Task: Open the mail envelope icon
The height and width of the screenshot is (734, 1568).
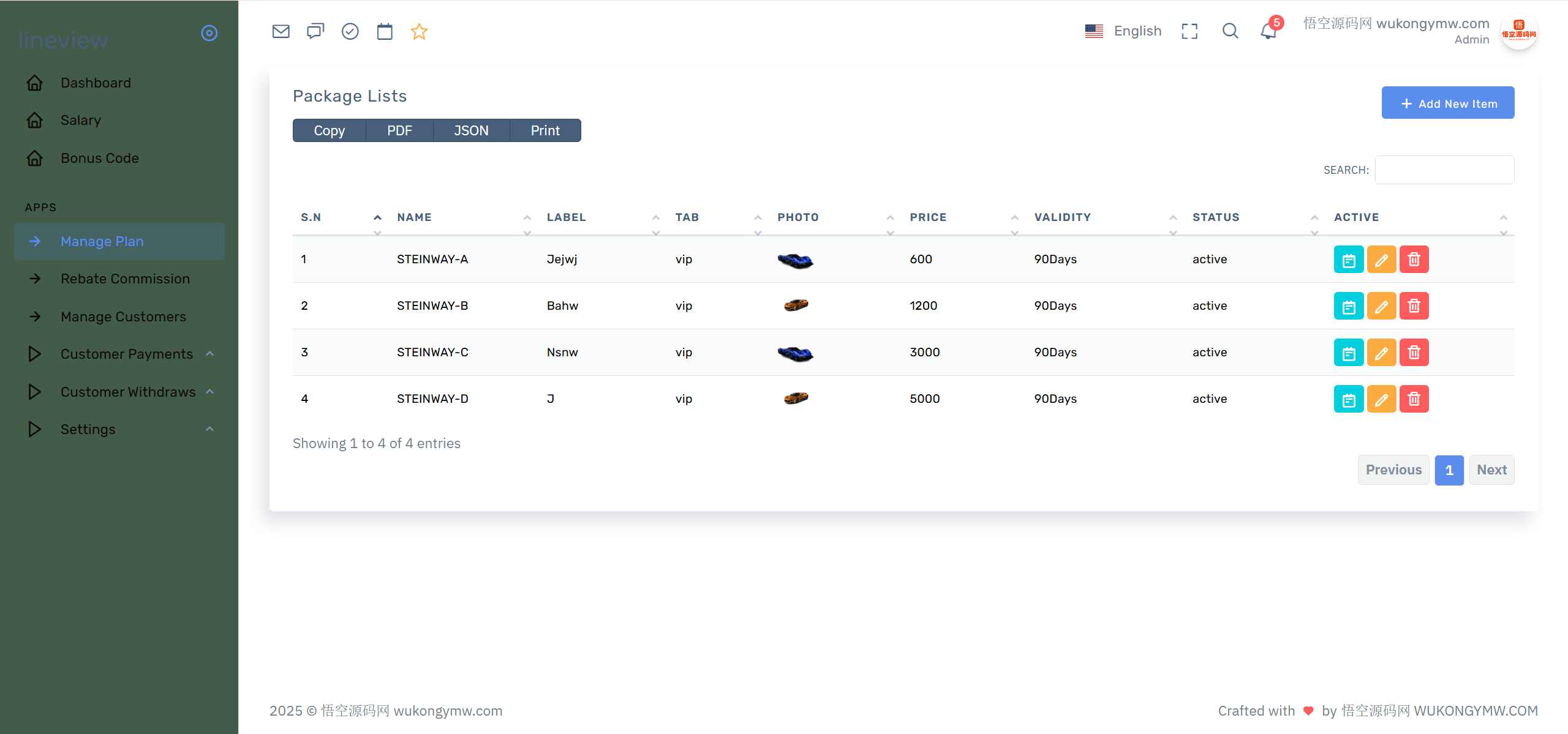Action: click(x=281, y=31)
